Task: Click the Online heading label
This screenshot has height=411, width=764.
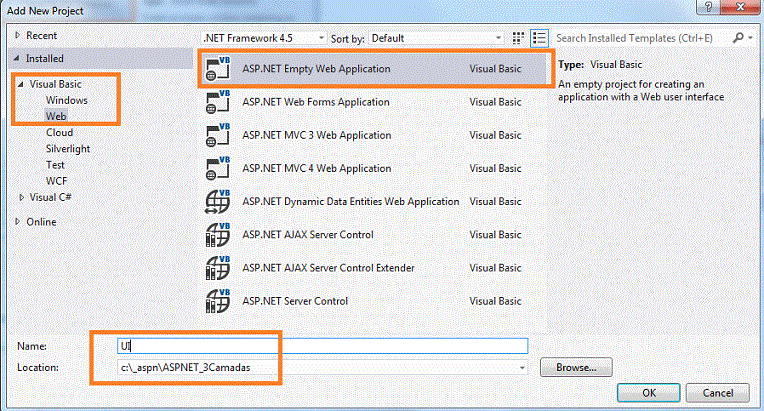Action: [x=41, y=222]
